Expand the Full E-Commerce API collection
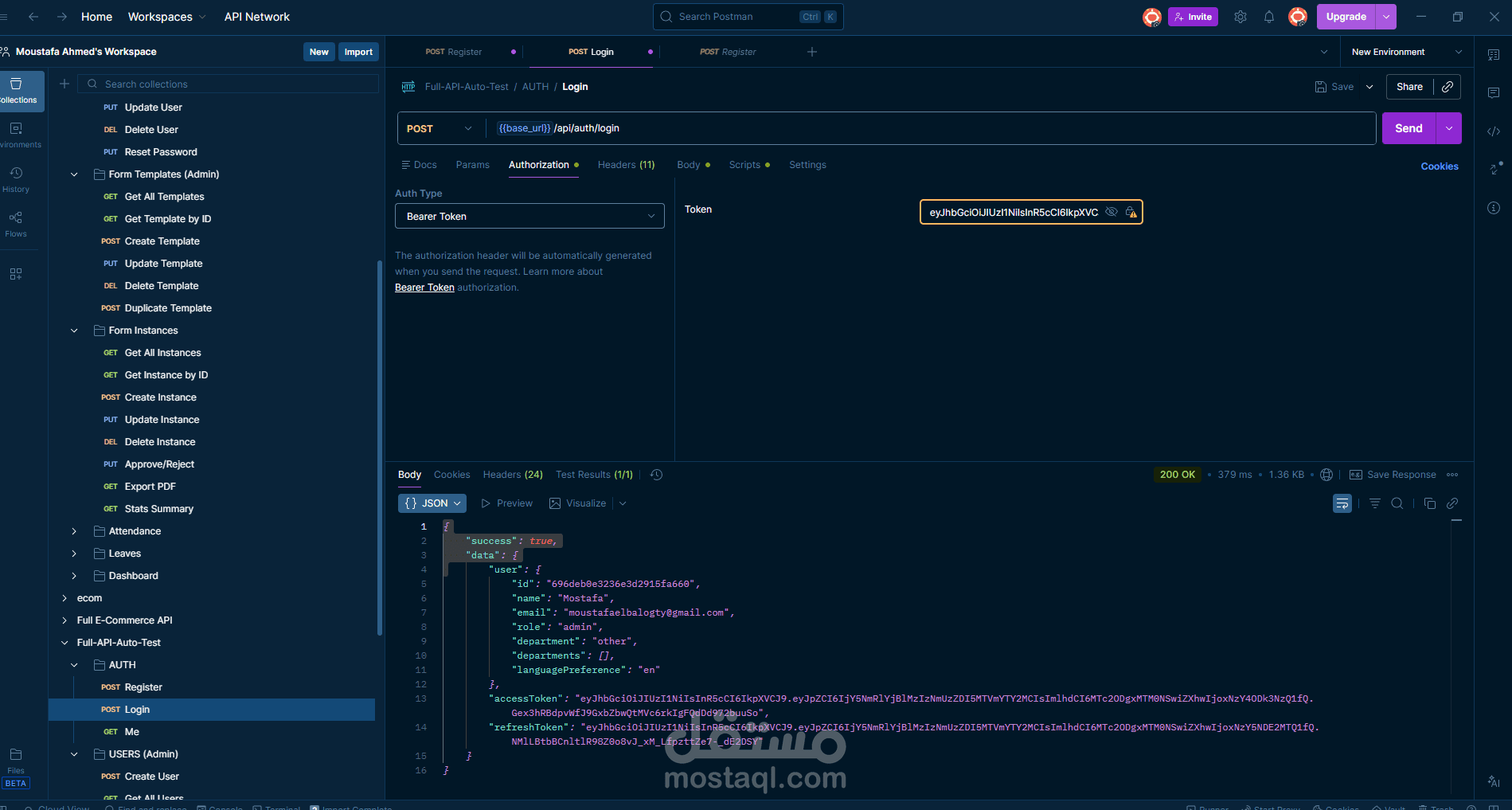This screenshot has width=1512, height=810. [x=64, y=620]
